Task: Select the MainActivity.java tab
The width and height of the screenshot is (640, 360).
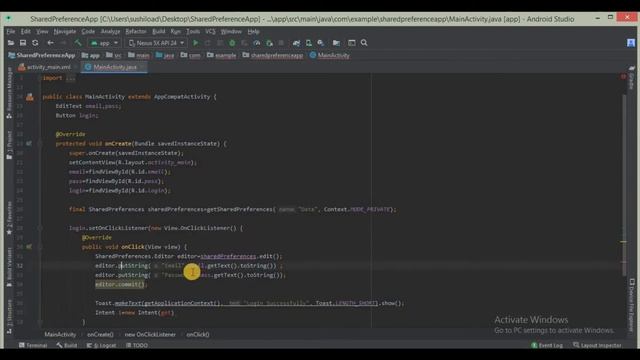Action: 115,67
